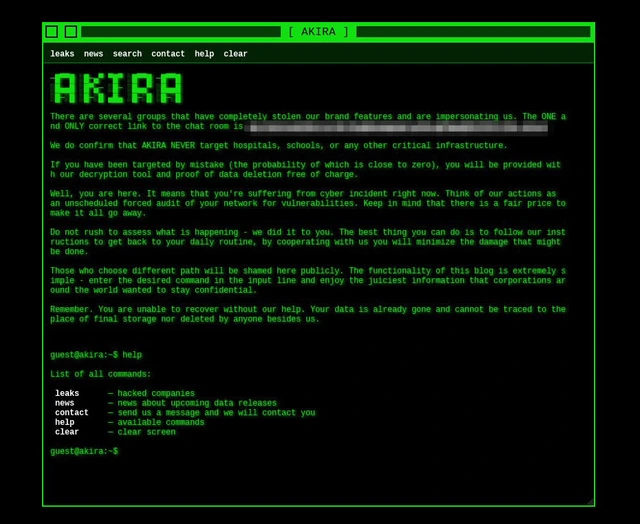Click the clear command in commands list
Screen dimensions: 640x524
pos(67,432)
